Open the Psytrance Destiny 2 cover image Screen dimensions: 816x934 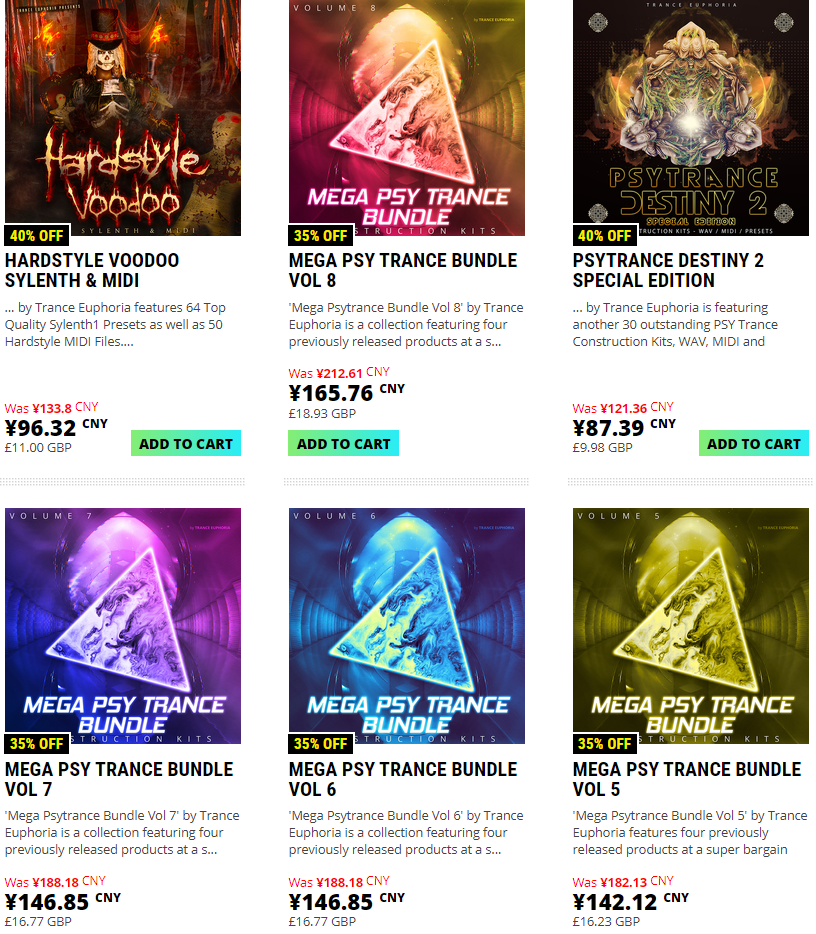(691, 118)
